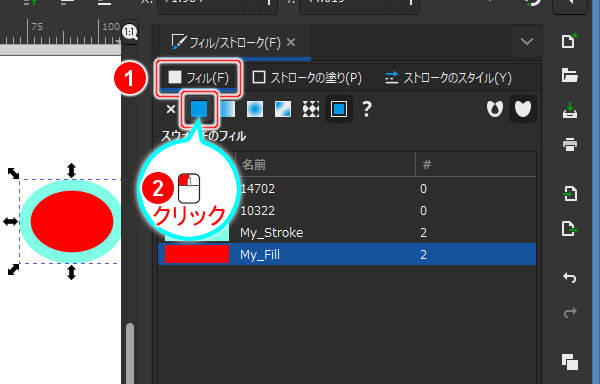Select the My_Stroke swatch row
This screenshot has height=384, width=600.
pyautogui.click(x=347, y=233)
